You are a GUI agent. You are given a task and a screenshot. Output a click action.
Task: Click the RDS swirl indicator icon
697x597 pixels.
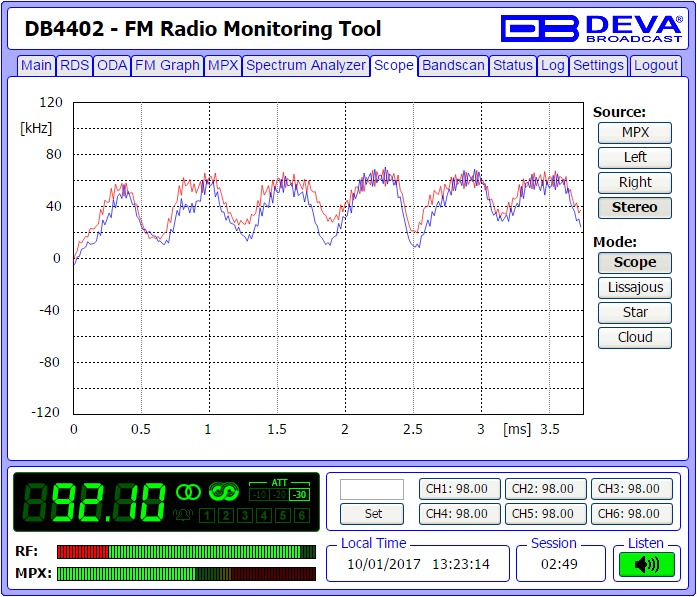[224, 492]
